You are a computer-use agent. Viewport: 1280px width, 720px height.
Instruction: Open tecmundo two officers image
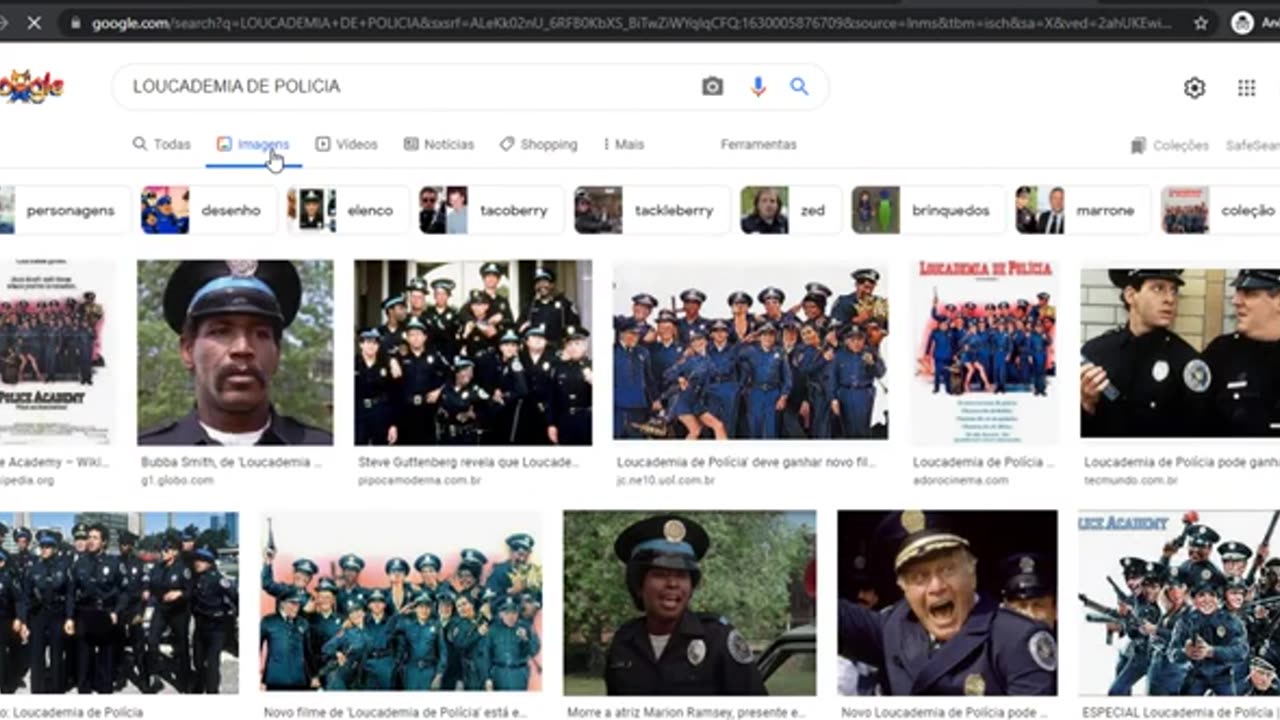(x=1180, y=352)
